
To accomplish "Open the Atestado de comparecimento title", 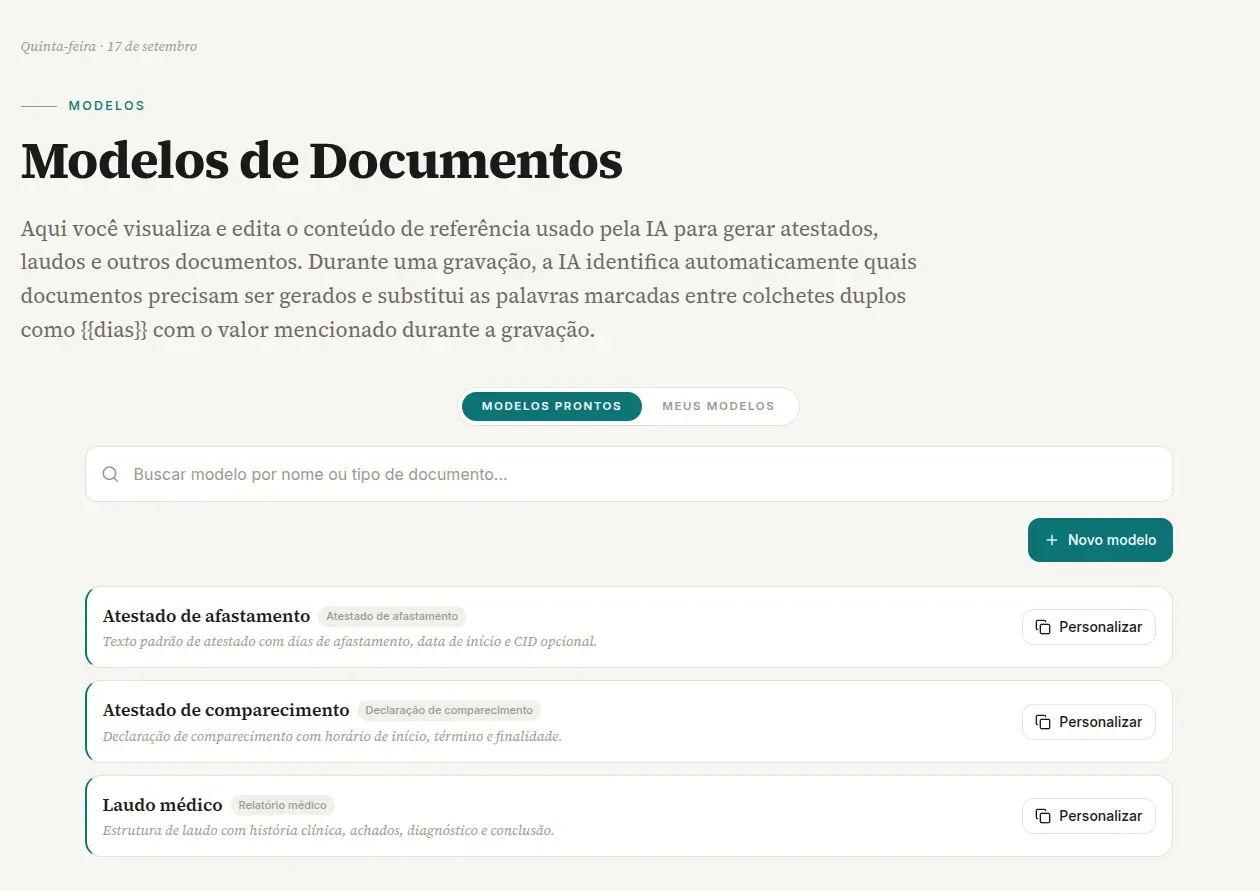I will [226, 710].
